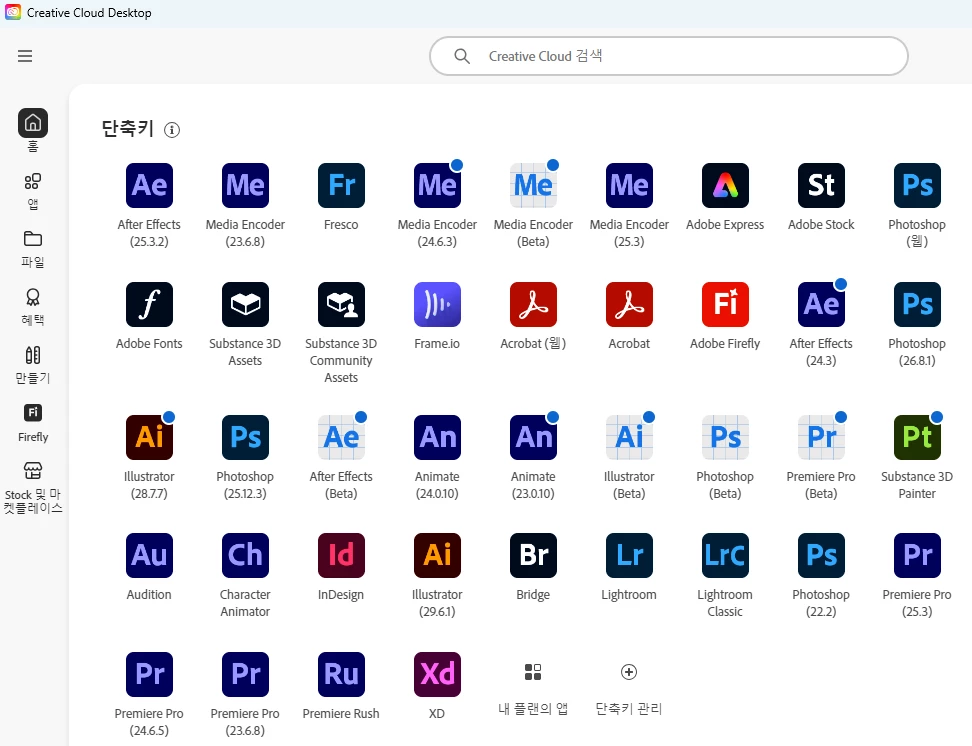Launch Substance 3D Painter
972x746 pixels.
(x=917, y=437)
